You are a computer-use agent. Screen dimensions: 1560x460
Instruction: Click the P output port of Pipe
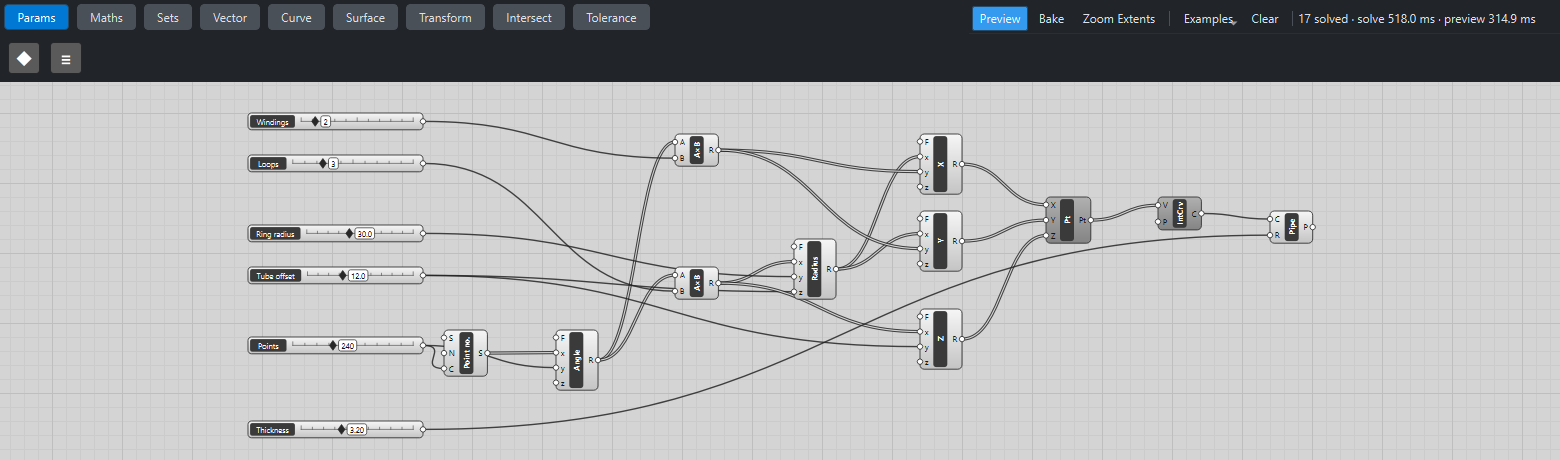[1312, 227]
